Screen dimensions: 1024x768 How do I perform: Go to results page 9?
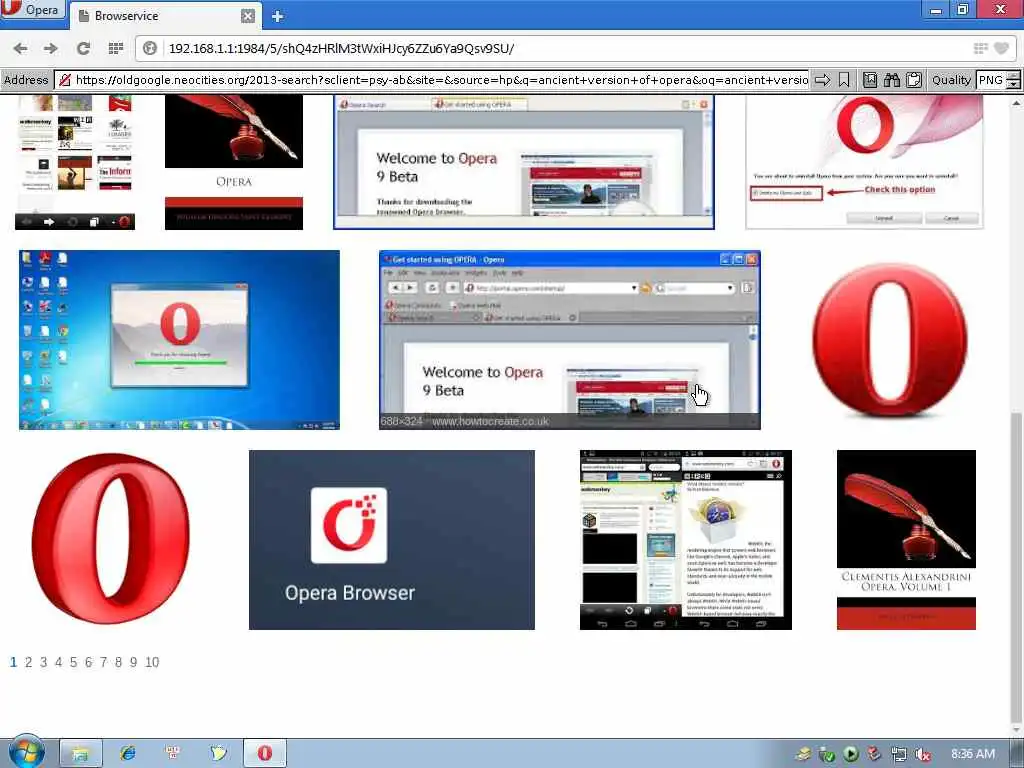133,662
